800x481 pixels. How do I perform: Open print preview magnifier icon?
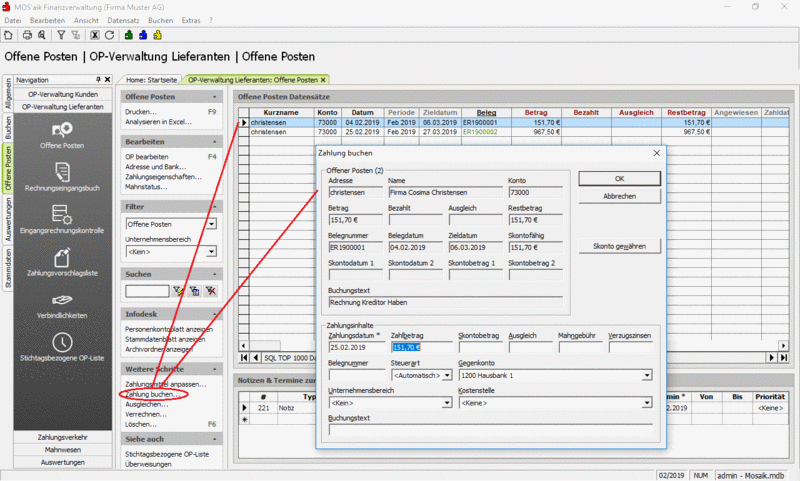tap(42, 35)
